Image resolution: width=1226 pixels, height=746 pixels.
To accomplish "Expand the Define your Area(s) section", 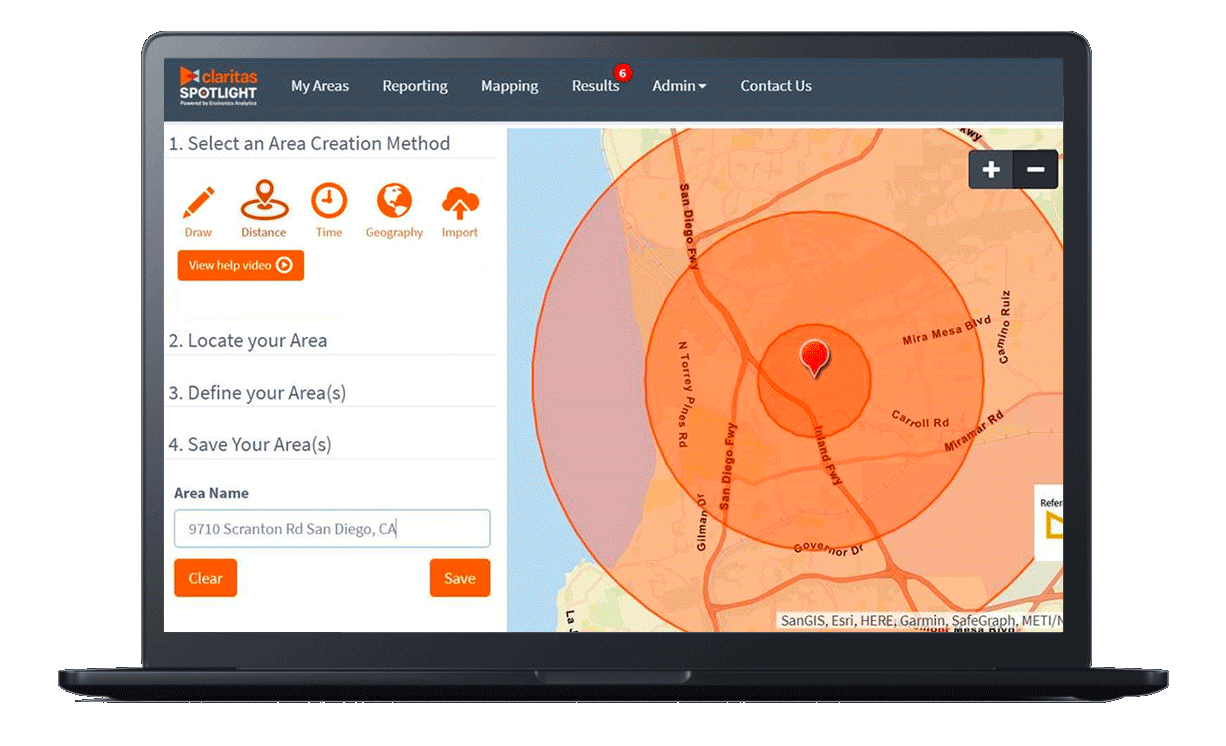I will coord(257,393).
